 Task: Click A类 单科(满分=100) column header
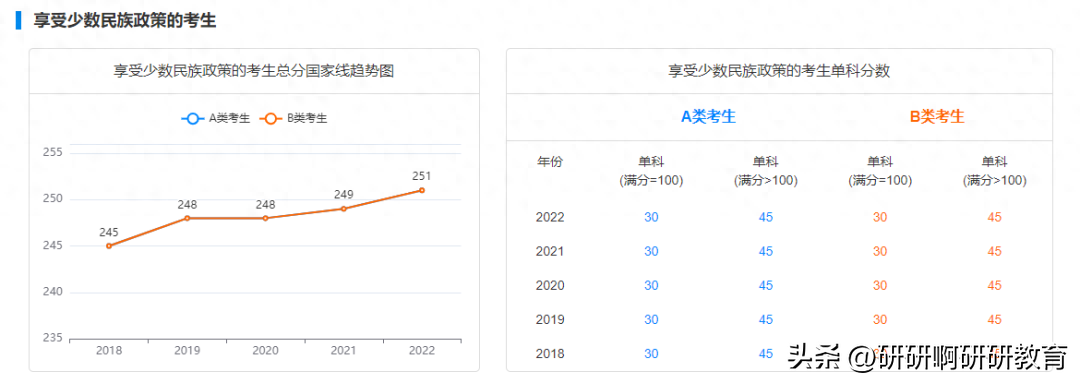[x=651, y=172]
